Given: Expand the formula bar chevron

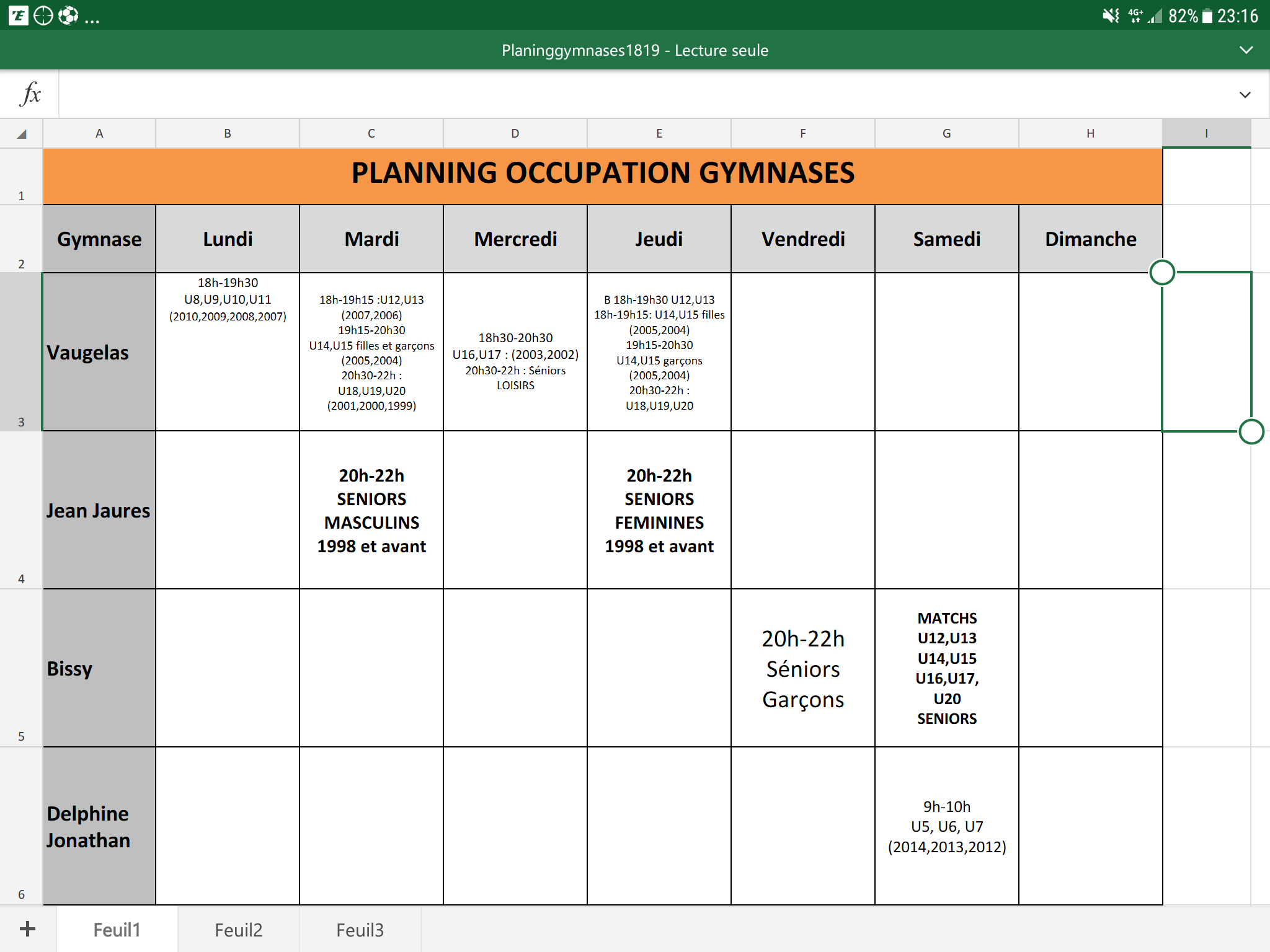Looking at the screenshot, I should (x=1245, y=95).
